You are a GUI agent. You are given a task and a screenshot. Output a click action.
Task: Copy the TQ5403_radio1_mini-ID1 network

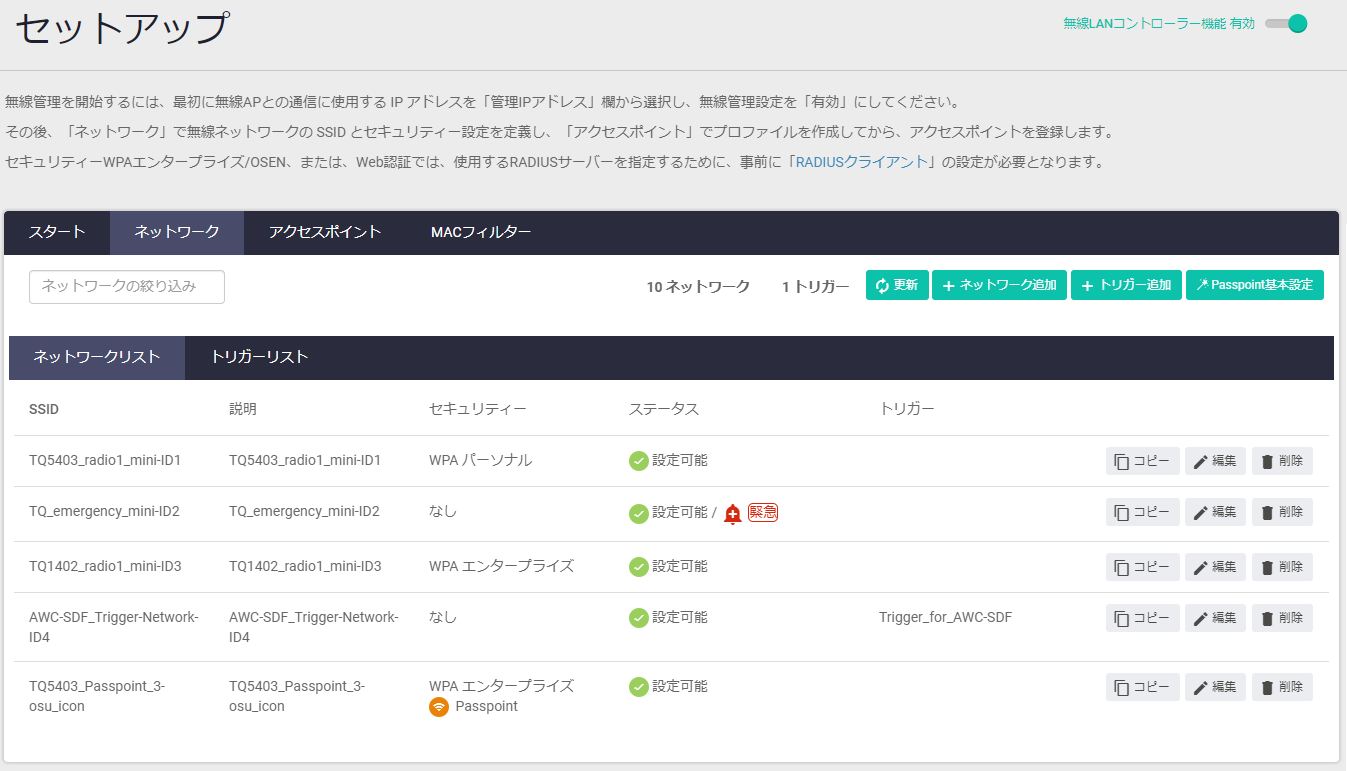1142,461
